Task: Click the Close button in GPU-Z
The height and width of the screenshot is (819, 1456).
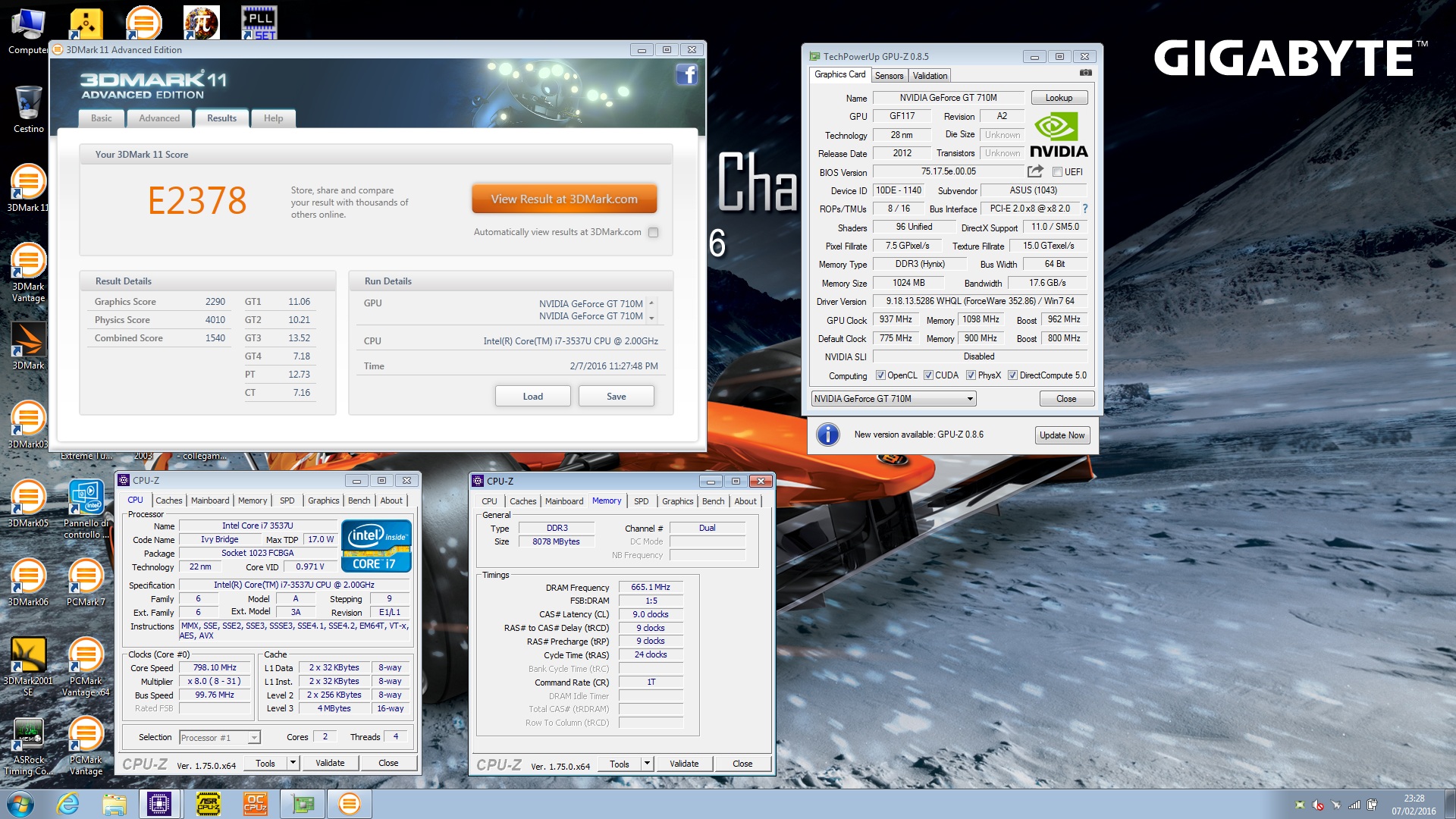Action: click(x=1066, y=399)
